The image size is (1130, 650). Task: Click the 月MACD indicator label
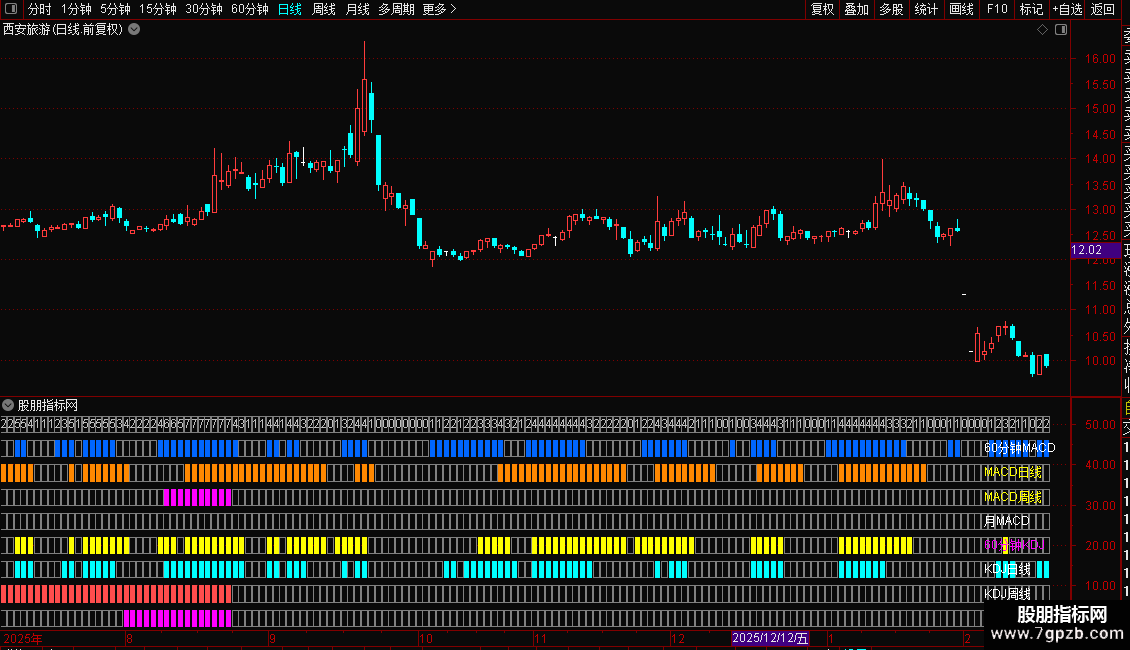click(1007, 521)
